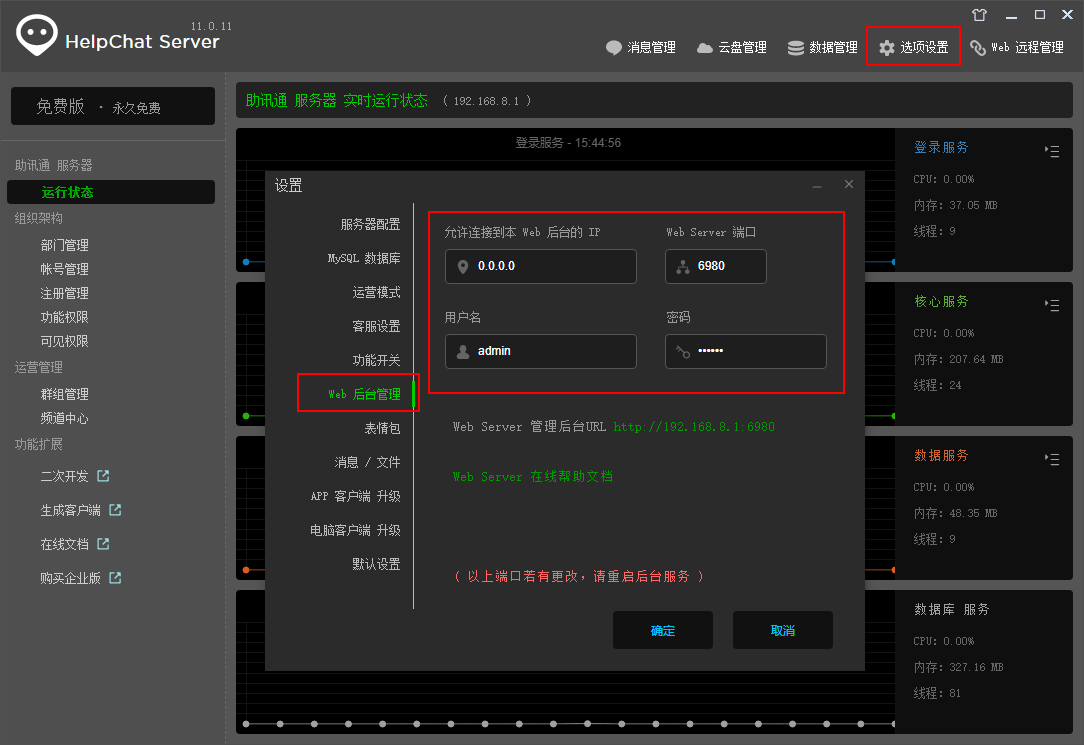Select 消息 / 文件 settings tab
This screenshot has height=745, width=1084.
(367, 462)
